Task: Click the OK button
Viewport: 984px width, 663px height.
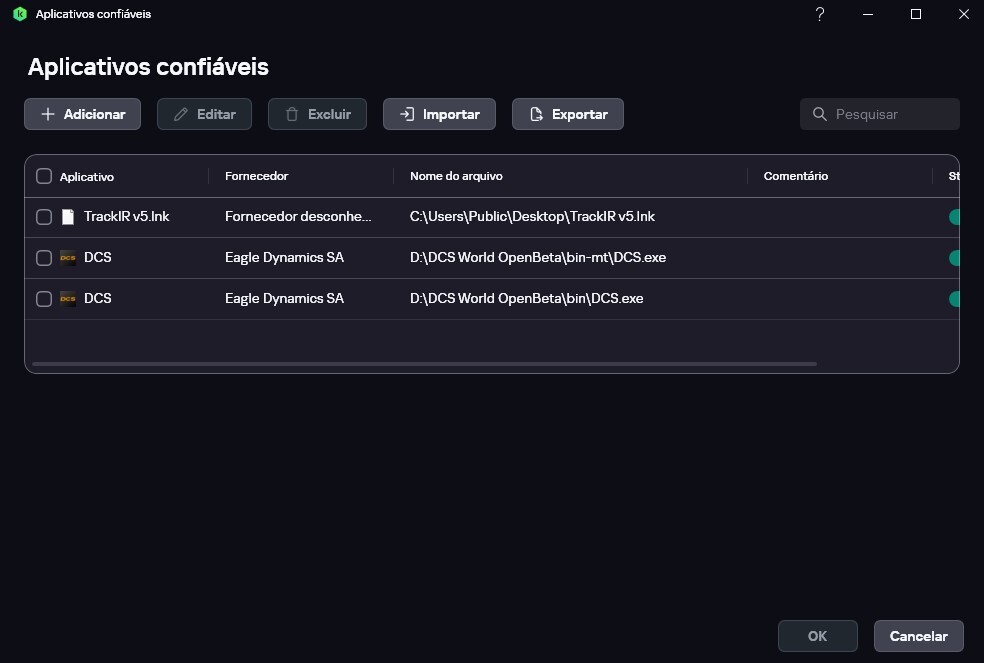Action: click(818, 636)
